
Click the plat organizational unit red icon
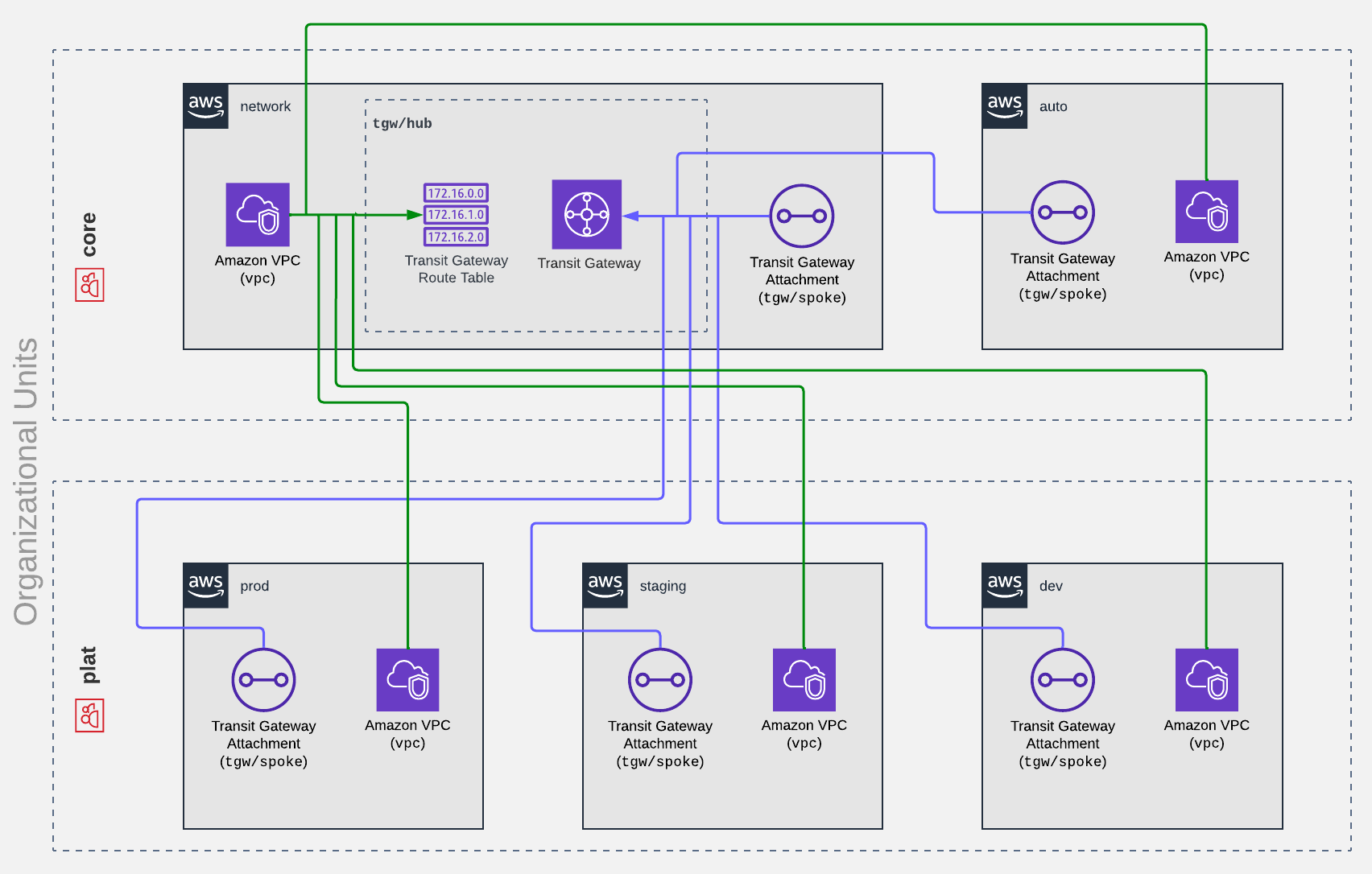(x=89, y=715)
